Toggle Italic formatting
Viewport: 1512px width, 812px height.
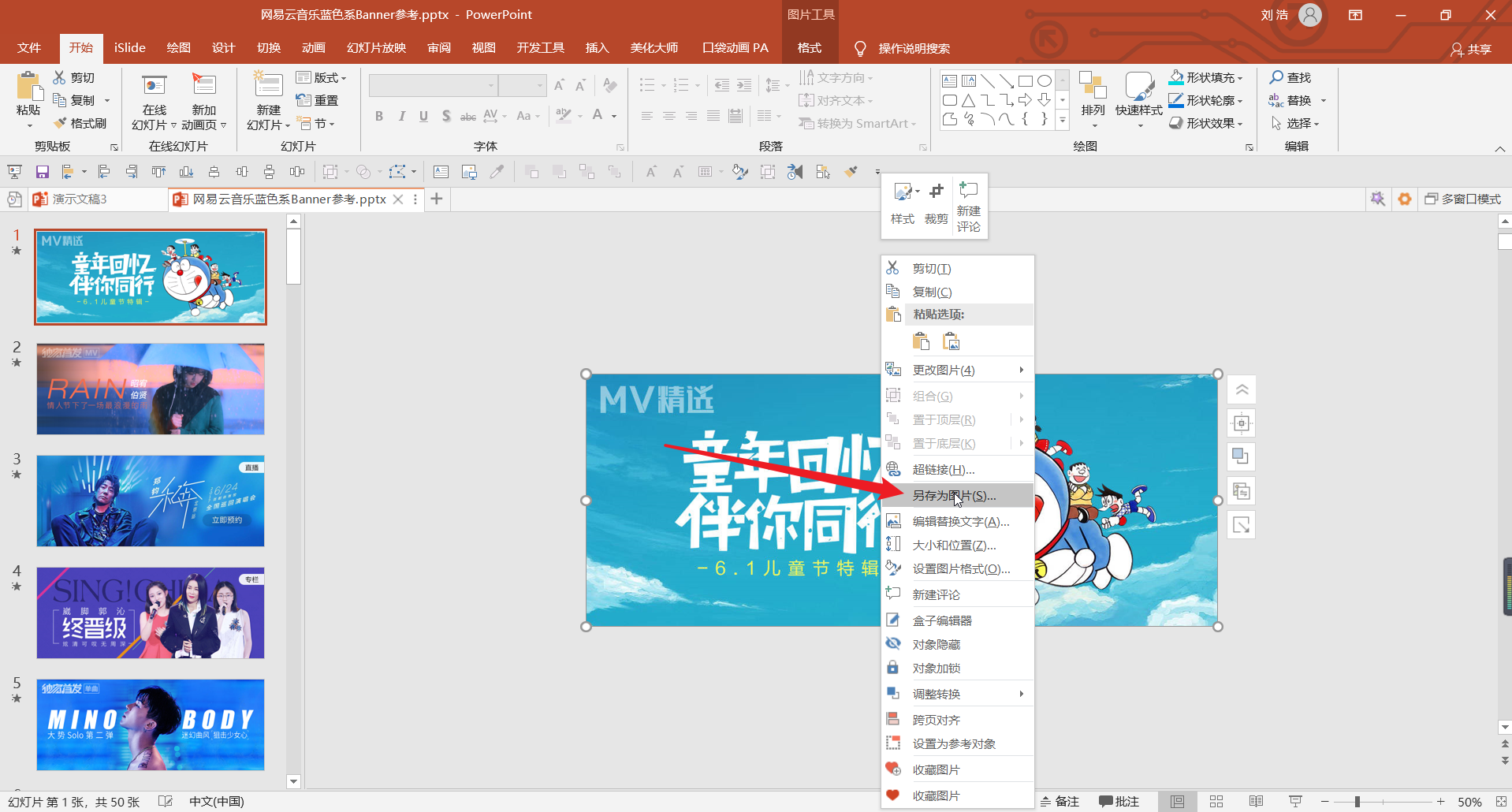(401, 116)
